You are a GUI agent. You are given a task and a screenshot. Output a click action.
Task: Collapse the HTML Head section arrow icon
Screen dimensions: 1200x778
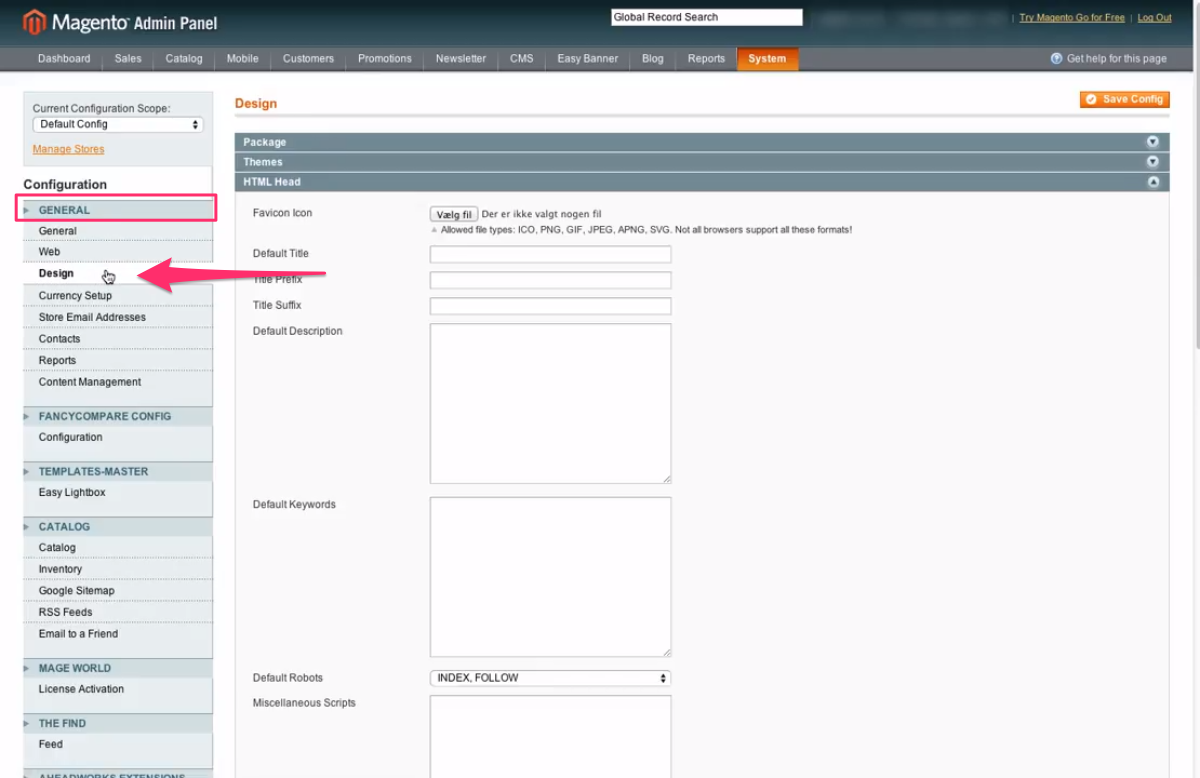tap(1152, 182)
